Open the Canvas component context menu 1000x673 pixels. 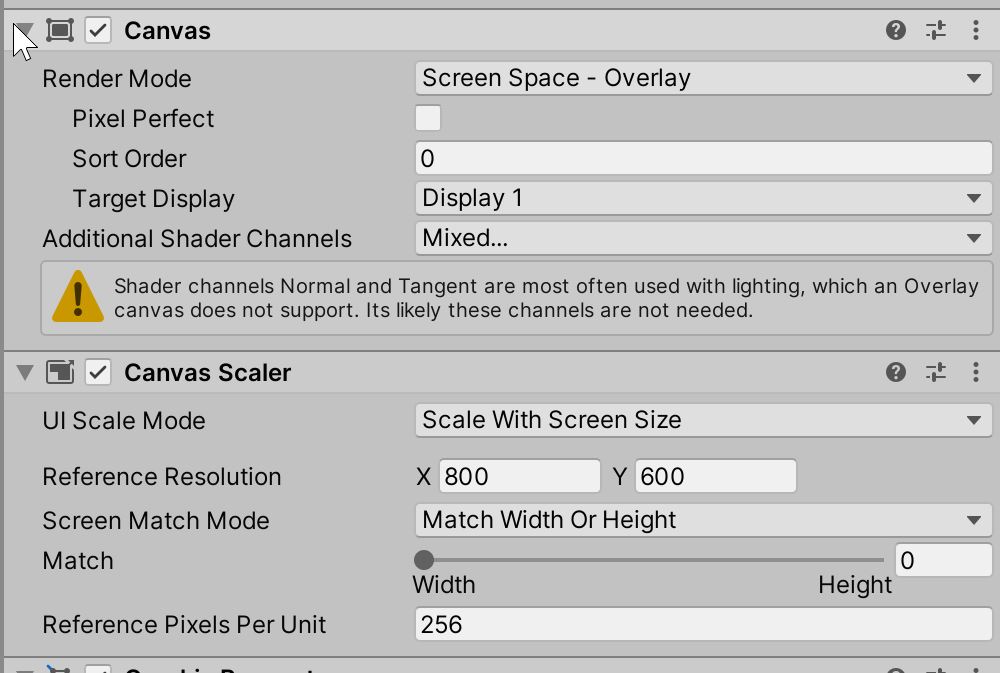(976, 30)
